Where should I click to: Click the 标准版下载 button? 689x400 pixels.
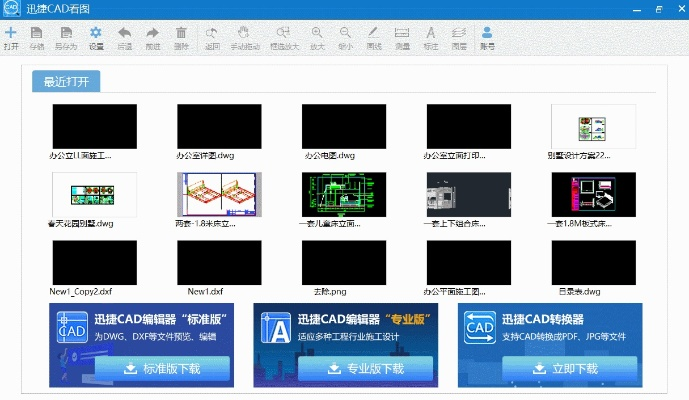point(162,368)
